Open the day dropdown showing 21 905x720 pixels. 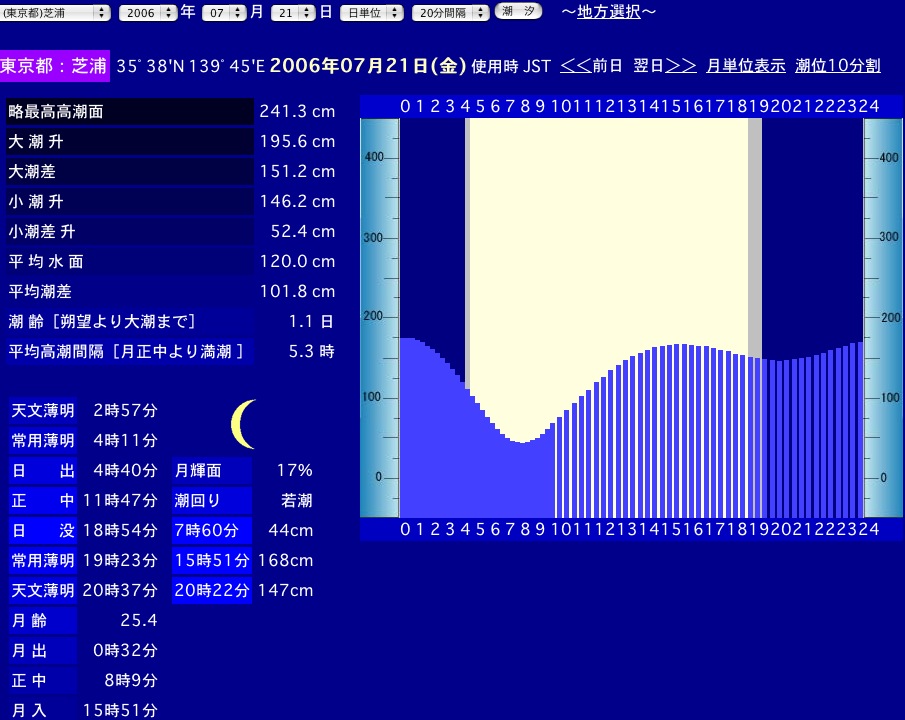pos(293,13)
